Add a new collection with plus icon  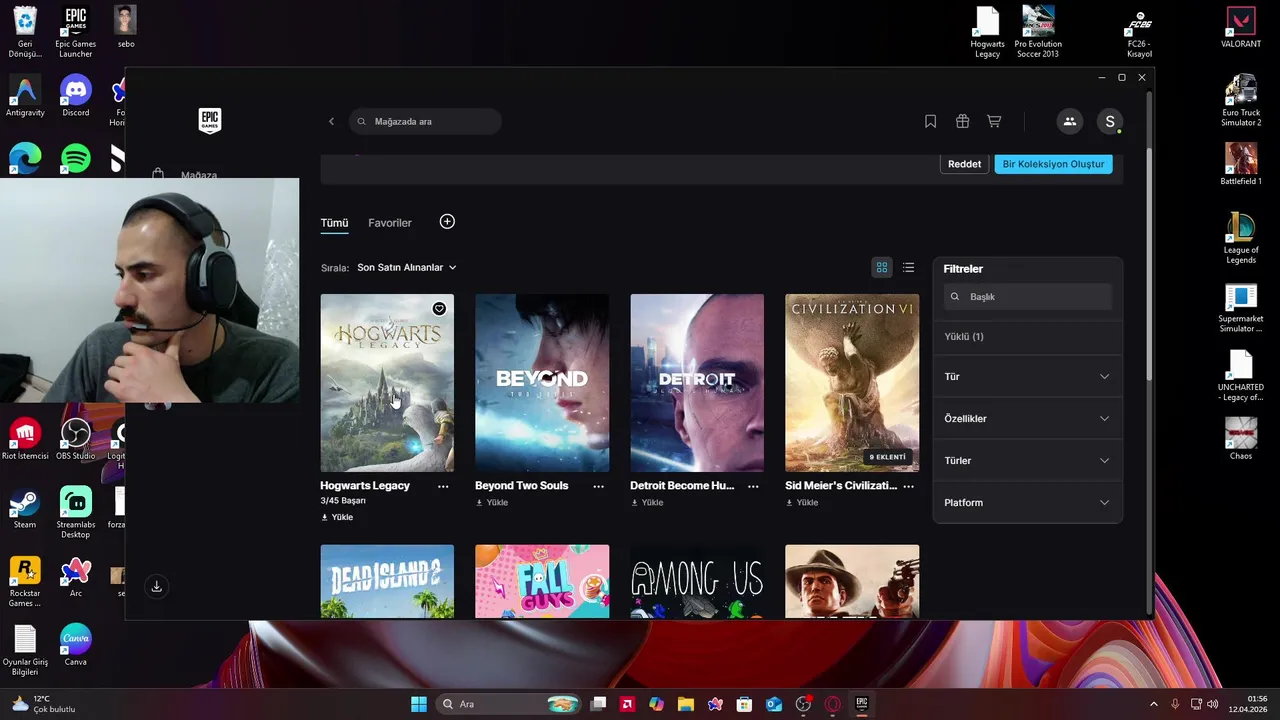pyautogui.click(x=447, y=221)
